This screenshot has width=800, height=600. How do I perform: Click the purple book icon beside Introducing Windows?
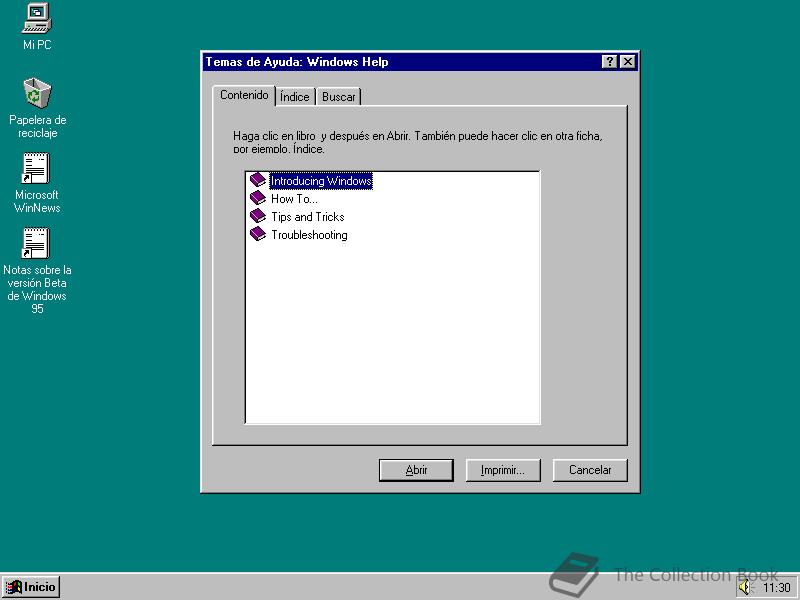(x=258, y=180)
